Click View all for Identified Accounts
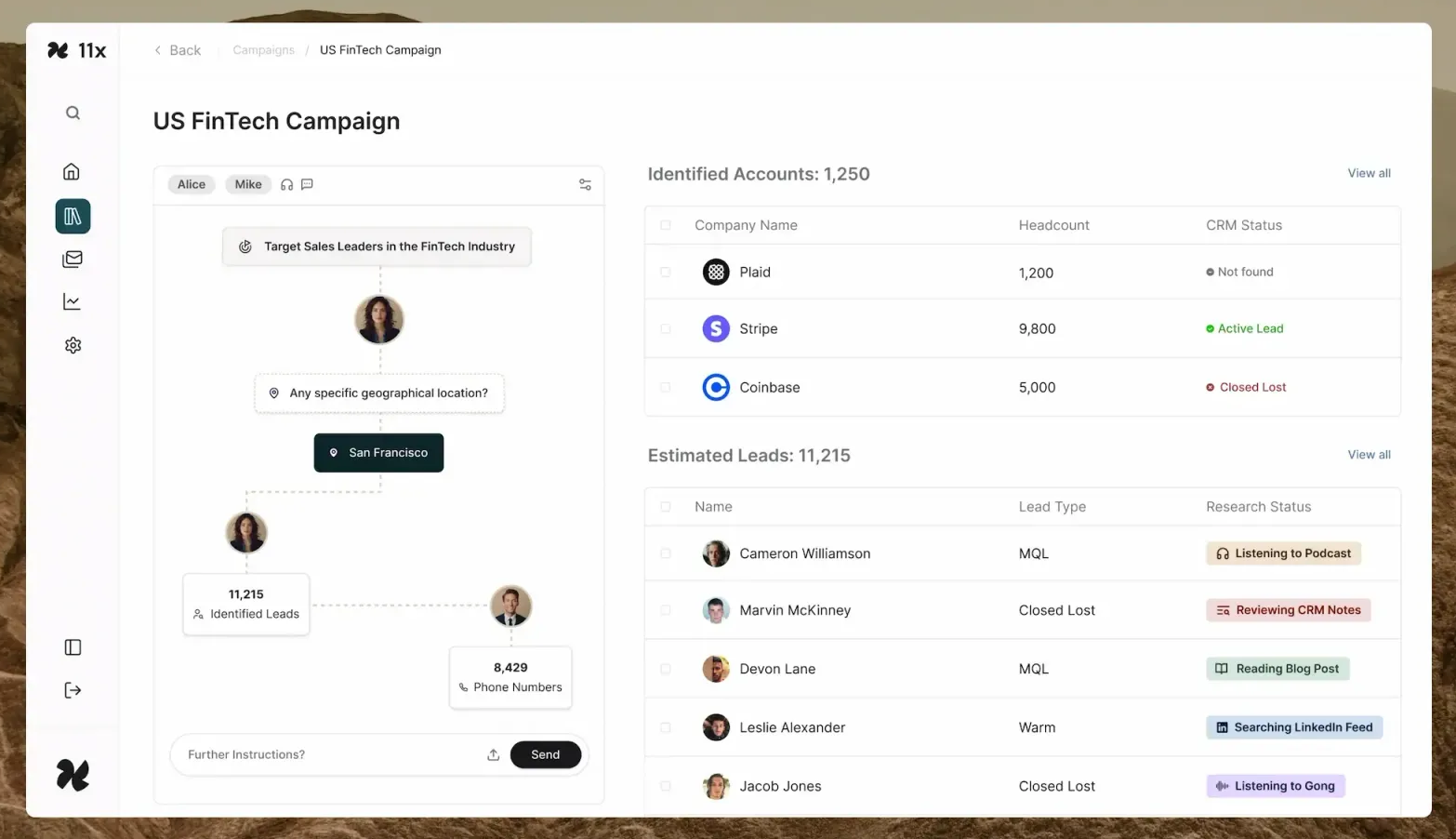Screen dimensions: 1456x839 [1369, 173]
